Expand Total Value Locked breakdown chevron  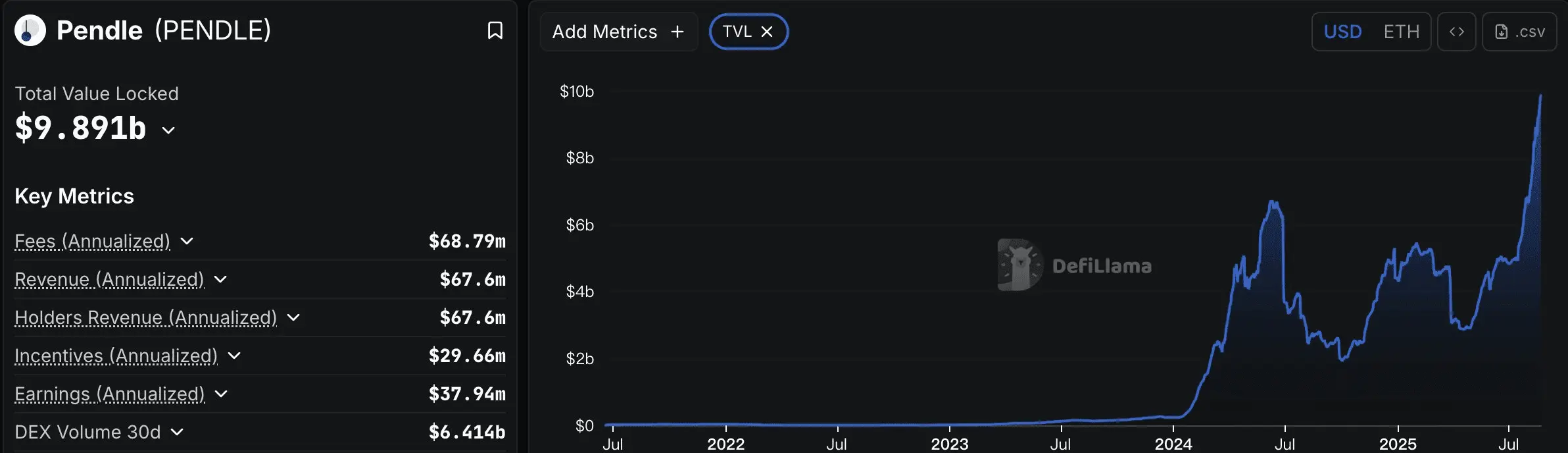pyautogui.click(x=168, y=130)
